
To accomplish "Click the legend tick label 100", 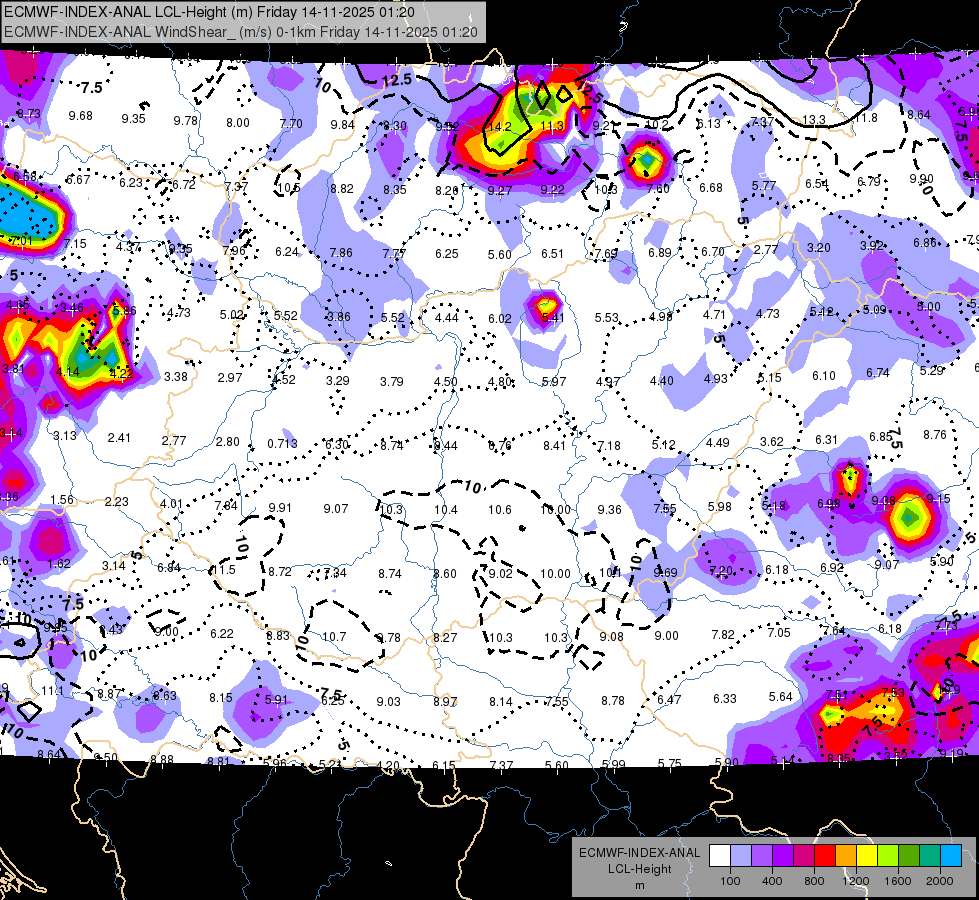I will 730,881.
